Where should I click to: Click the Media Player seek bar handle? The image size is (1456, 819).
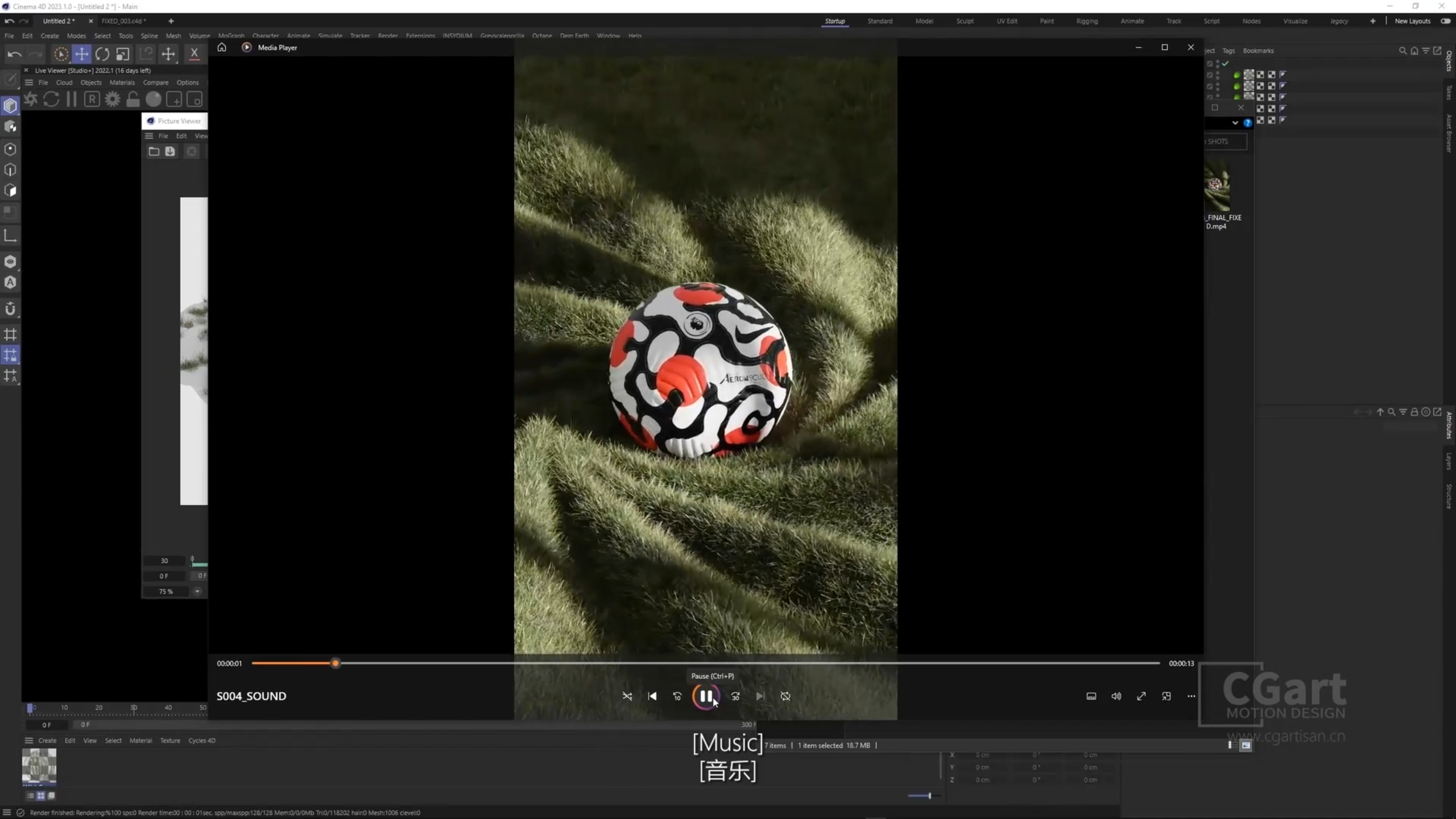[336, 663]
